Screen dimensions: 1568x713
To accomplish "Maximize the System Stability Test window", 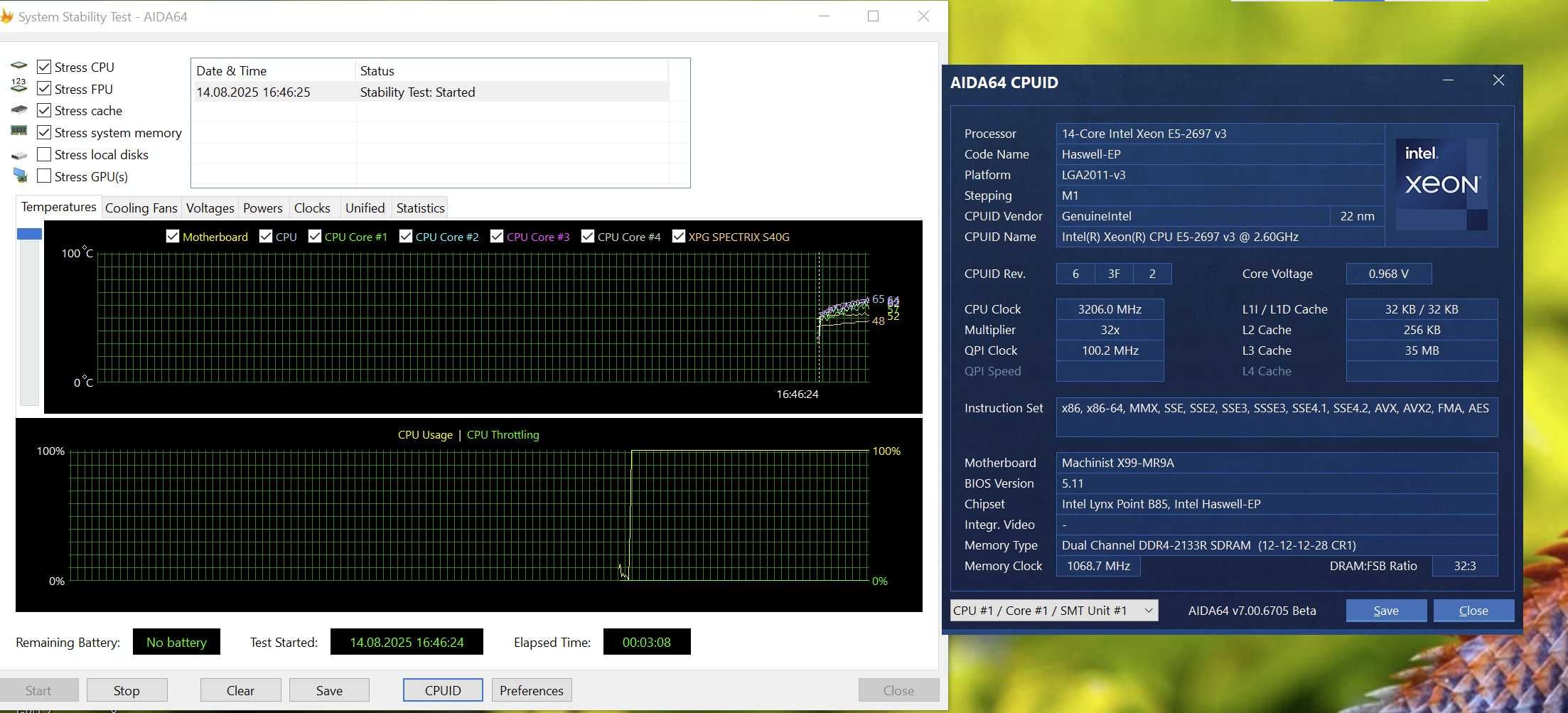I will pos(873,16).
